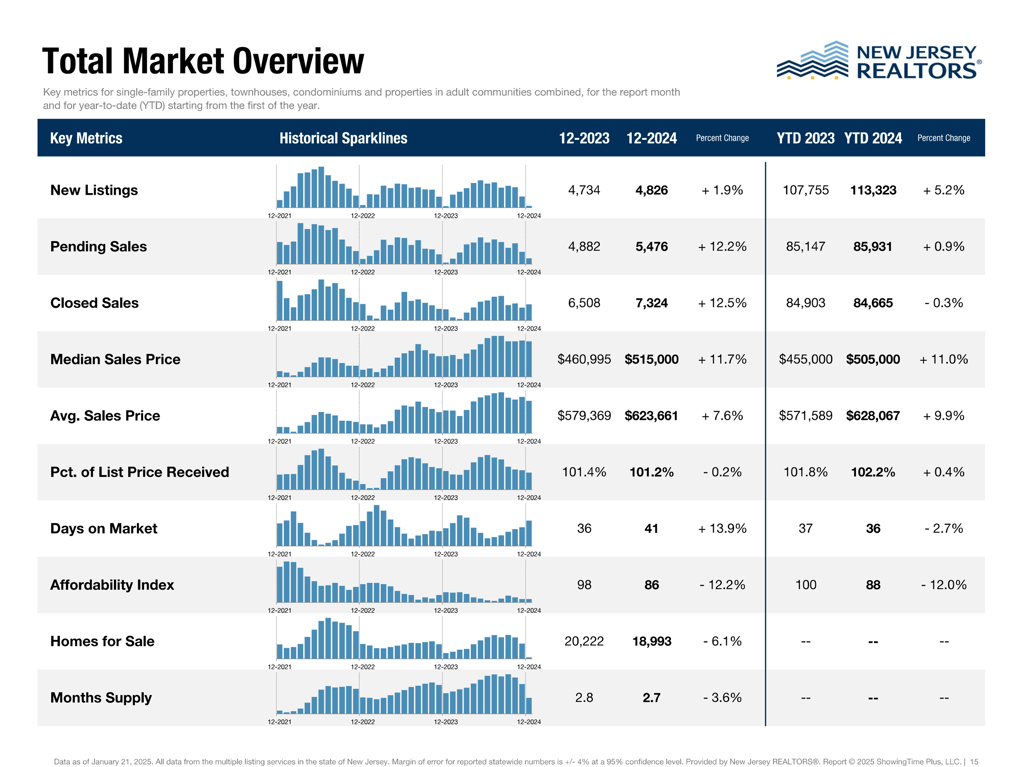Click the Historical Sparklines column header
Viewport: 1024px width, 767px height.
point(344,138)
